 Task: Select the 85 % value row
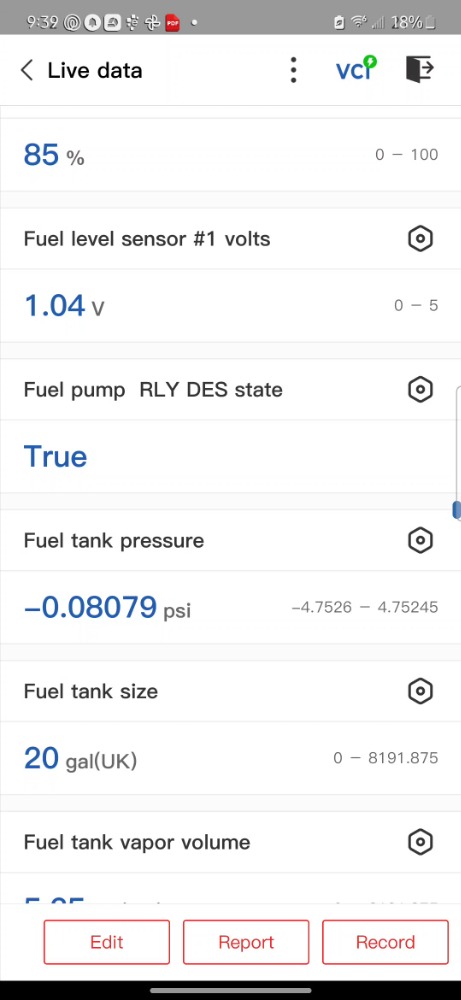230,155
